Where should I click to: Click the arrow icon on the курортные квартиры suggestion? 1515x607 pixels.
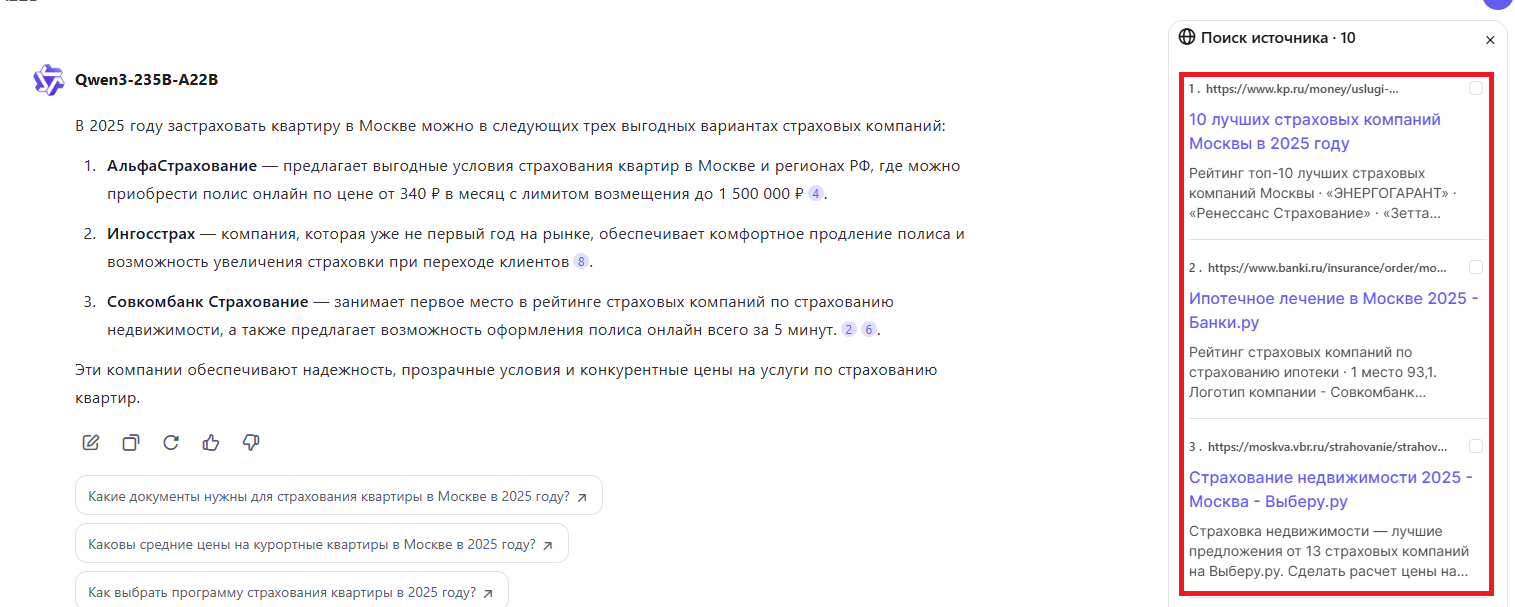pyautogui.click(x=548, y=546)
